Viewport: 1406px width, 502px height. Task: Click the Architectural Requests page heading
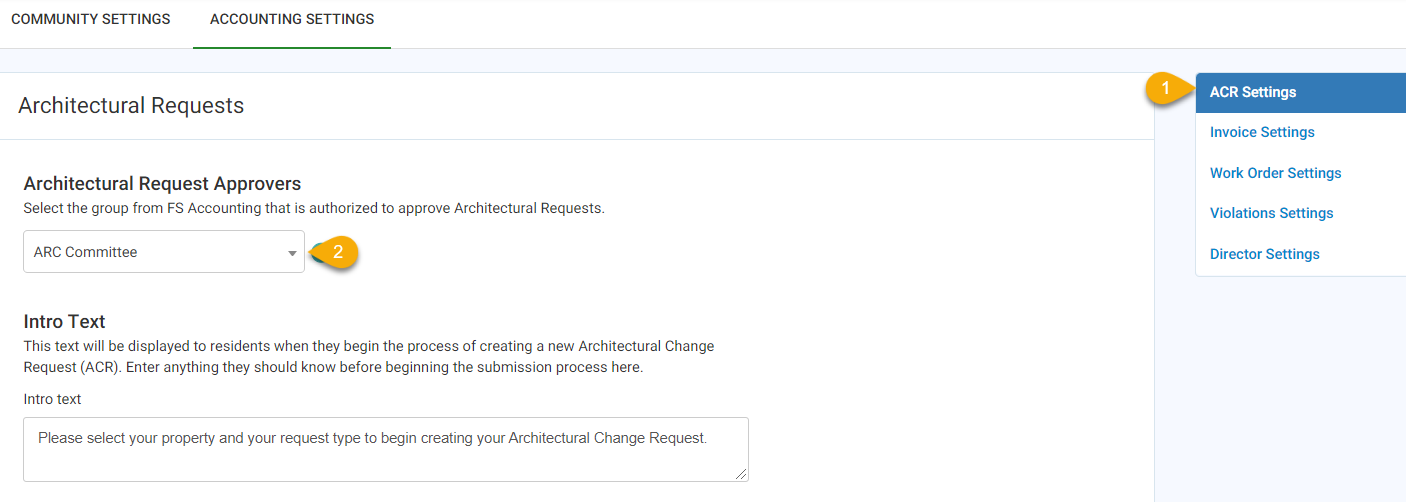(131, 105)
